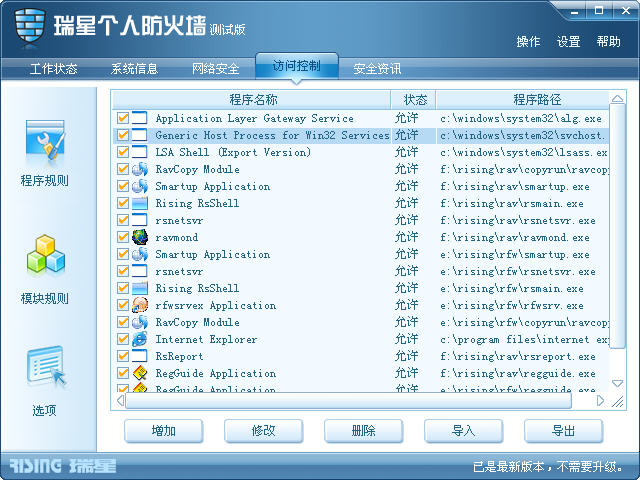Click the RsReport window icon
Image resolution: width=640 pixels, height=480 pixels.
tap(140, 356)
